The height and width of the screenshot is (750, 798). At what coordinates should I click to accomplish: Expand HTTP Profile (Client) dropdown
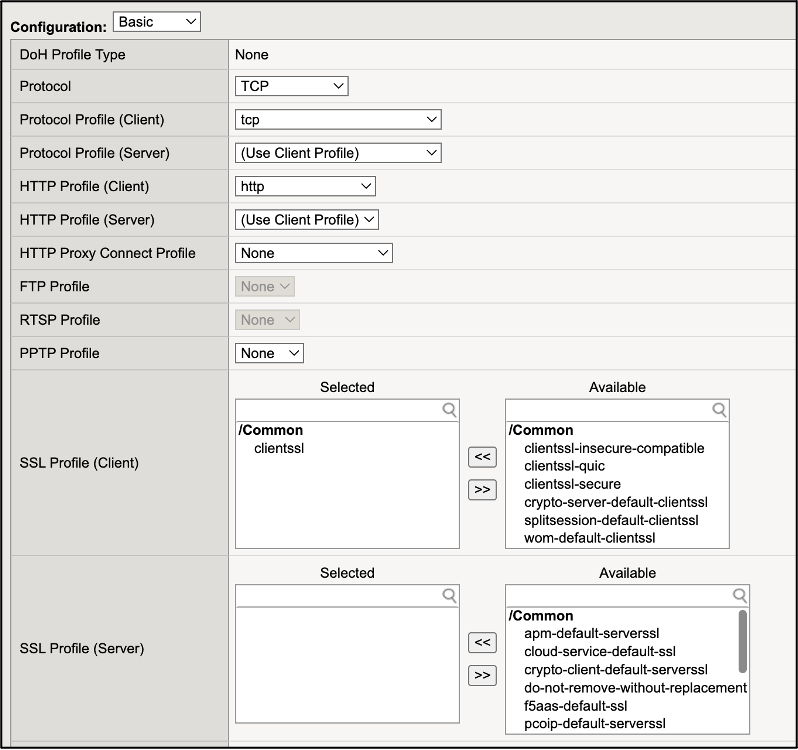tap(305, 186)
